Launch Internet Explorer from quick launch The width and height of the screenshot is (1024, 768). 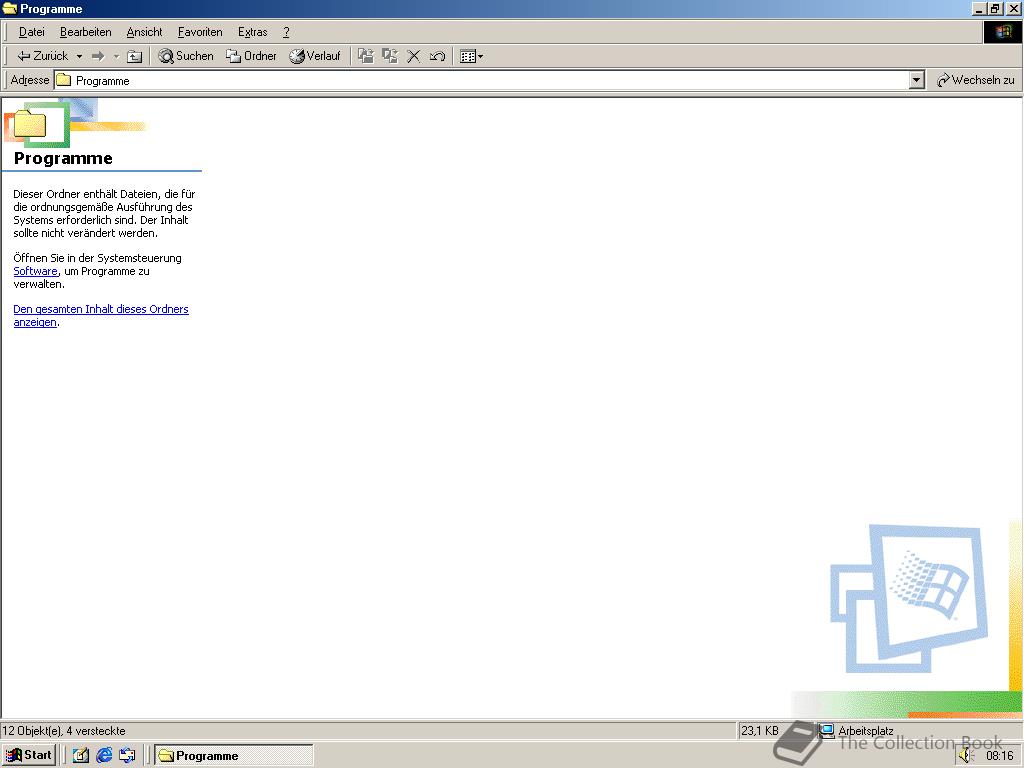(x=104, y=756)
